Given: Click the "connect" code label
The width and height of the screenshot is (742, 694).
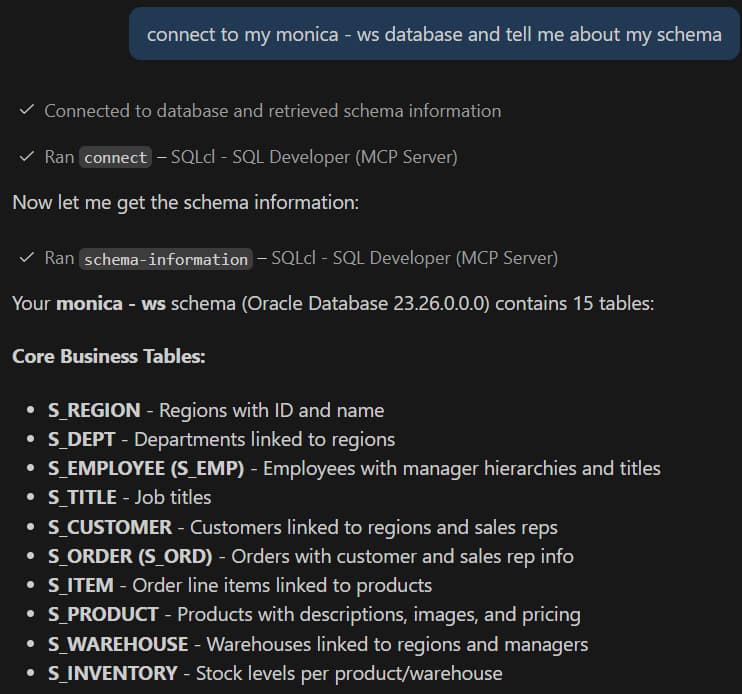Looking at the screenshot, I should pyautogui.click(x=117, y=158).
